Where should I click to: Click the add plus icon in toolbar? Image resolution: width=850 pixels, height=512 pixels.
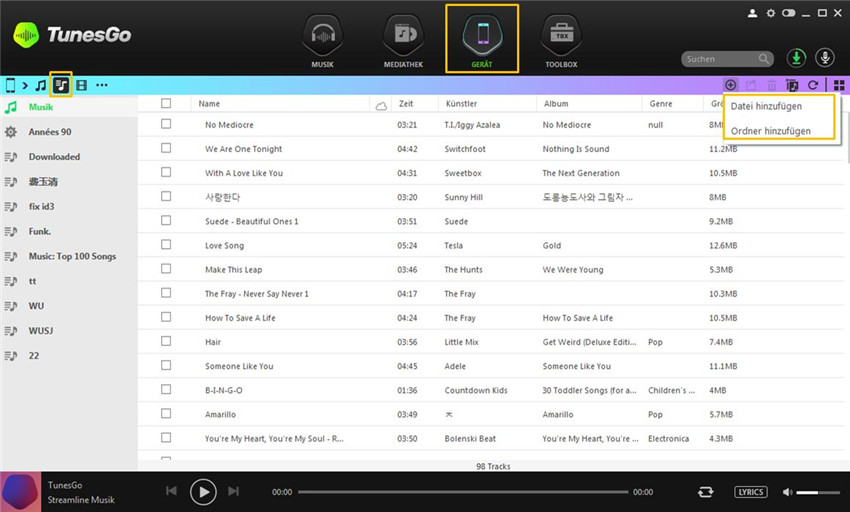pyautogui.click(x=731, y=85)
